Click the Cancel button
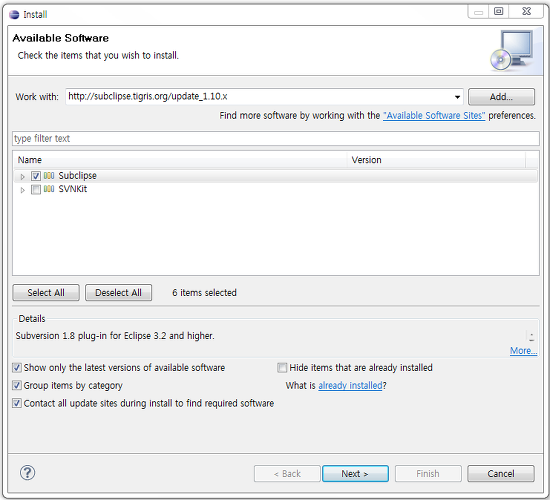This screenshot has width=550, height=500. point(501,474)
